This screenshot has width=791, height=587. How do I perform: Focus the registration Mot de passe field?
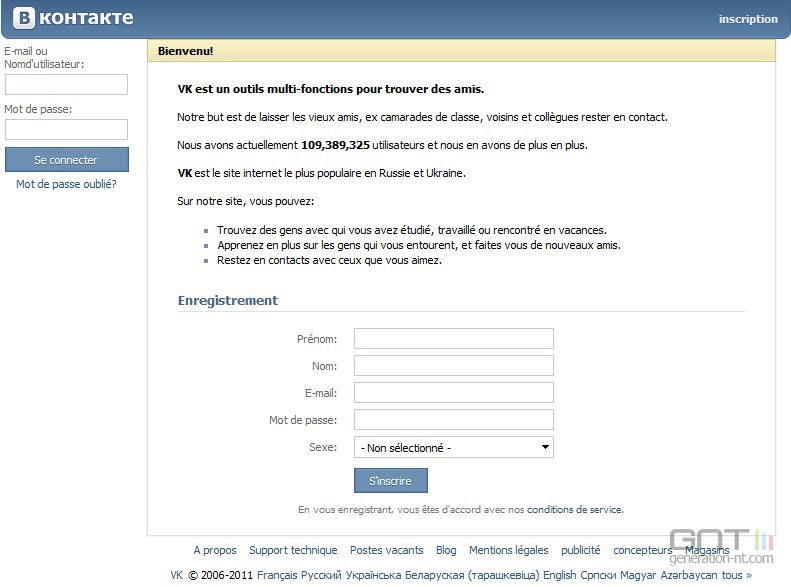(x=454, y=420)
